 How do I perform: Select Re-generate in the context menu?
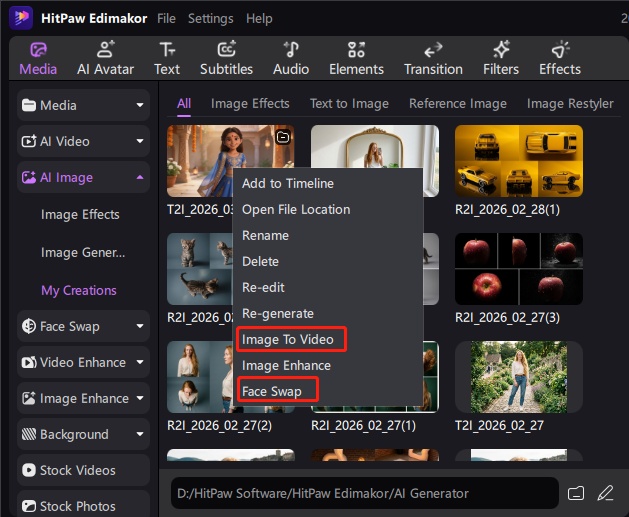(x=328, y=314)
